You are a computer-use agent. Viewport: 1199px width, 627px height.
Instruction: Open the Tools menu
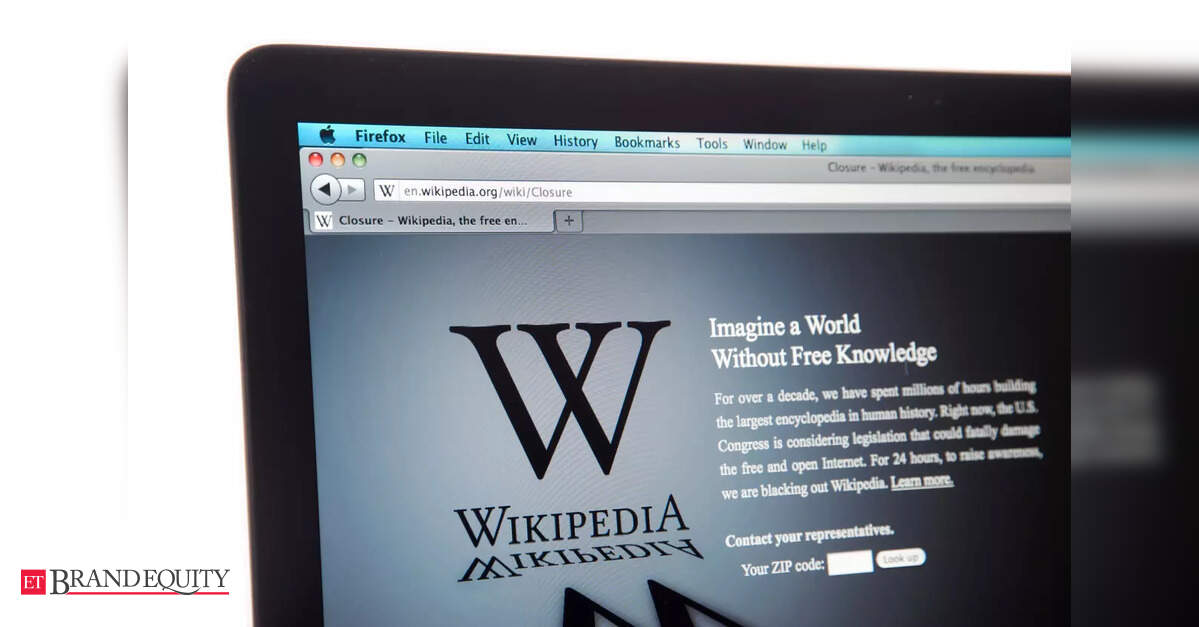711,144
